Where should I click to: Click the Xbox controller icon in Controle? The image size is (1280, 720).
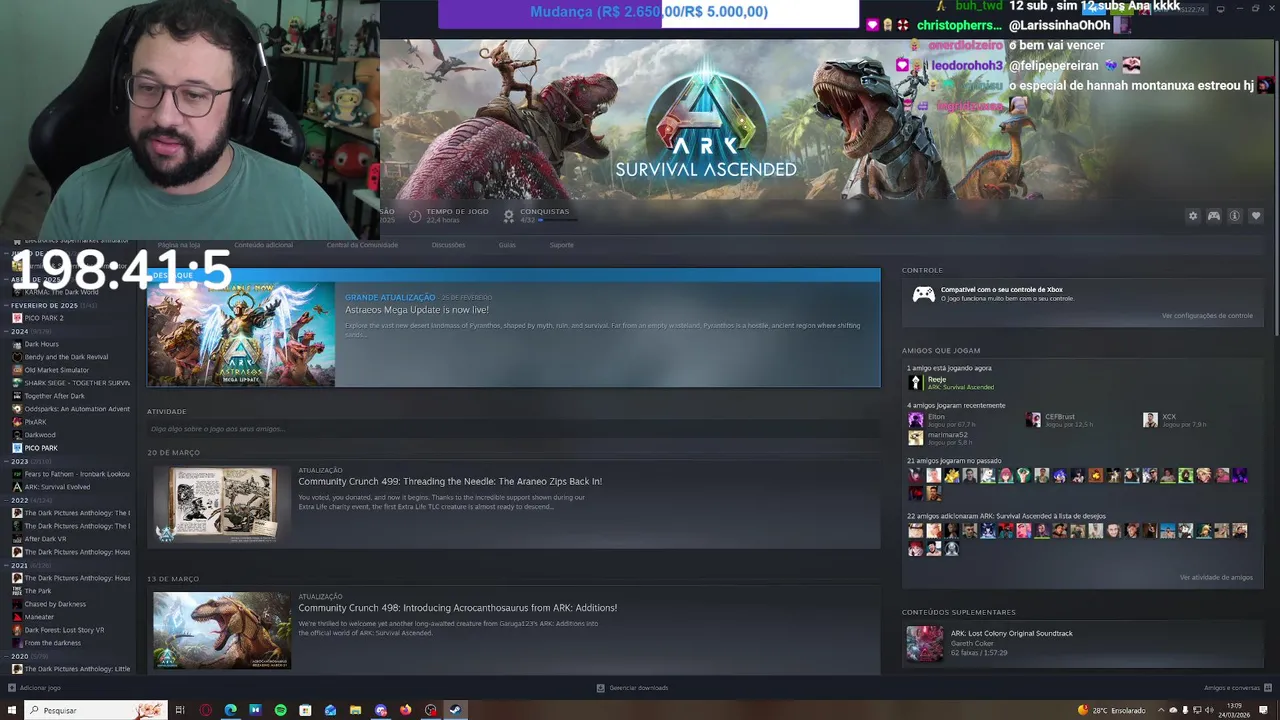tap(924, 294)
